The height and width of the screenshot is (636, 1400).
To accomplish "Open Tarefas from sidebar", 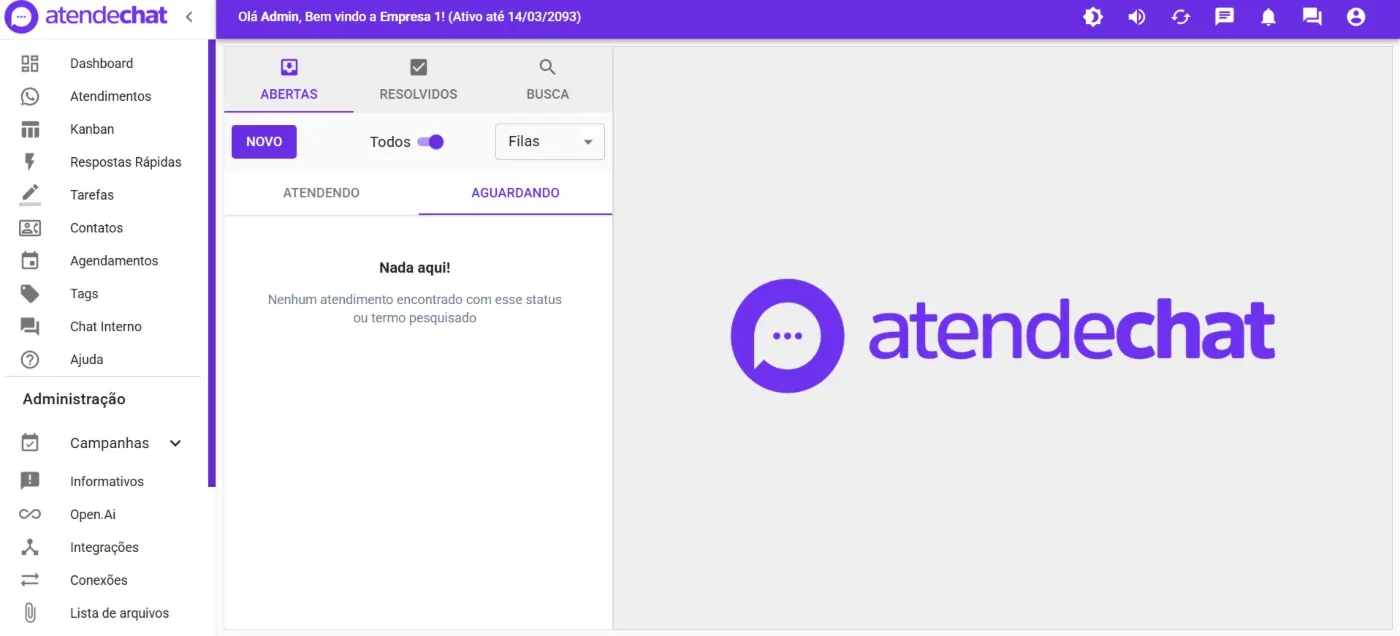I will [92, 195].
